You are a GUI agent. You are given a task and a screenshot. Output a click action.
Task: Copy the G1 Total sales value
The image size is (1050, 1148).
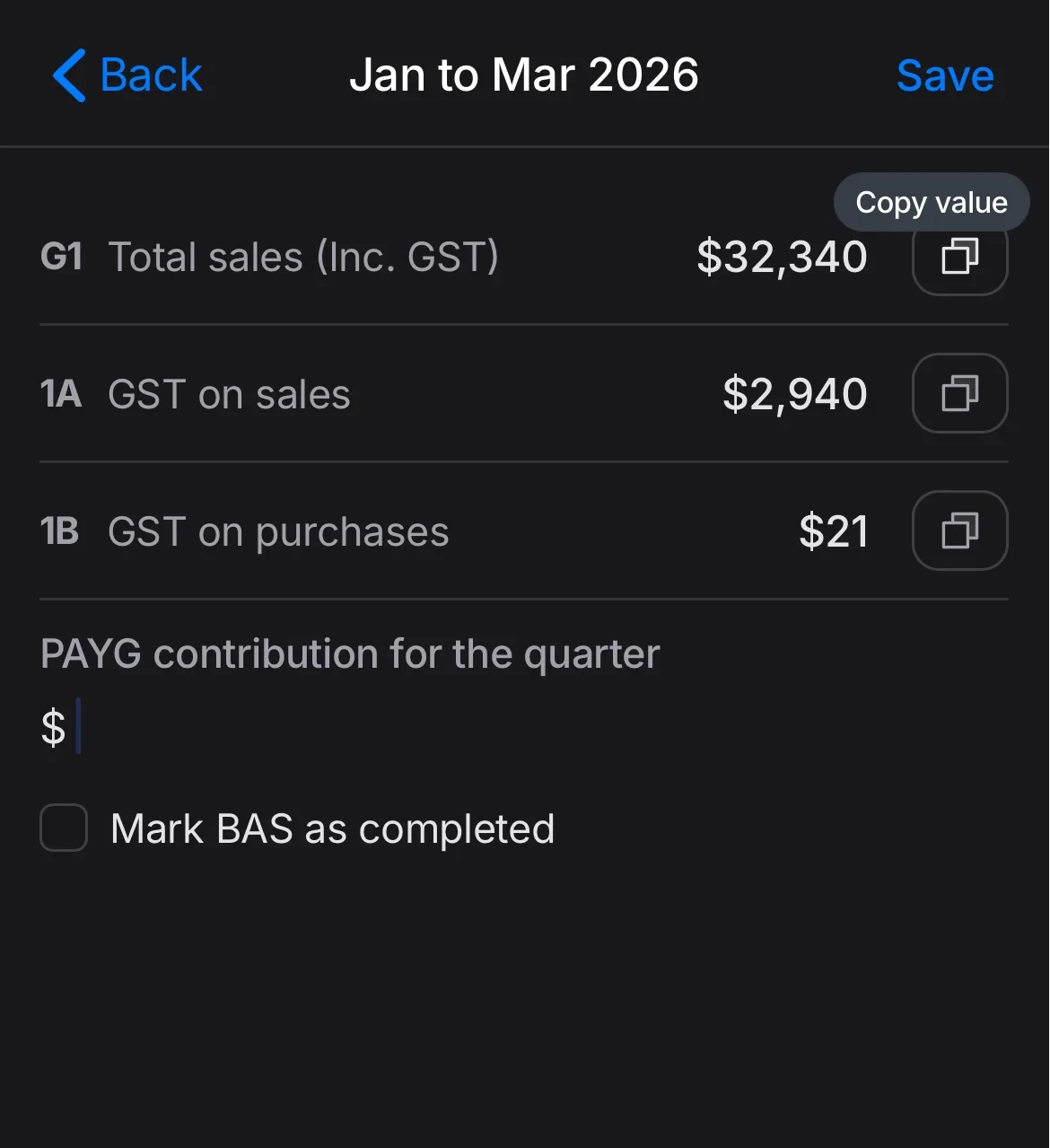(x=959, y=257)
